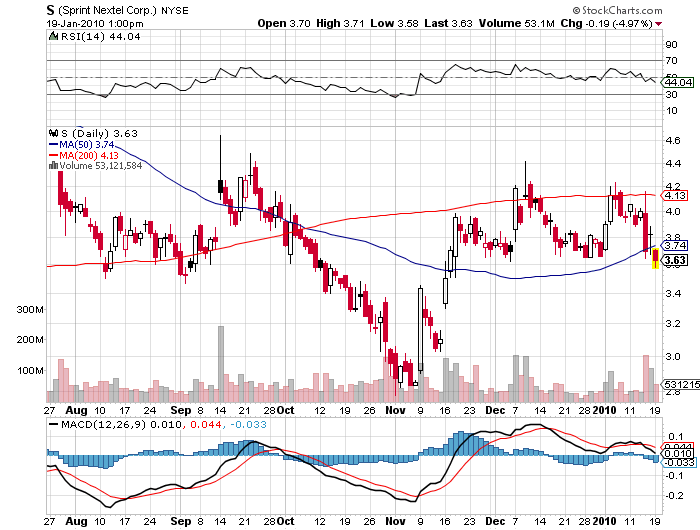Click the -0.2 MACD axis label
Image resolution: width=700 pixels, height=530 pixels.
(x=673, y=496)
